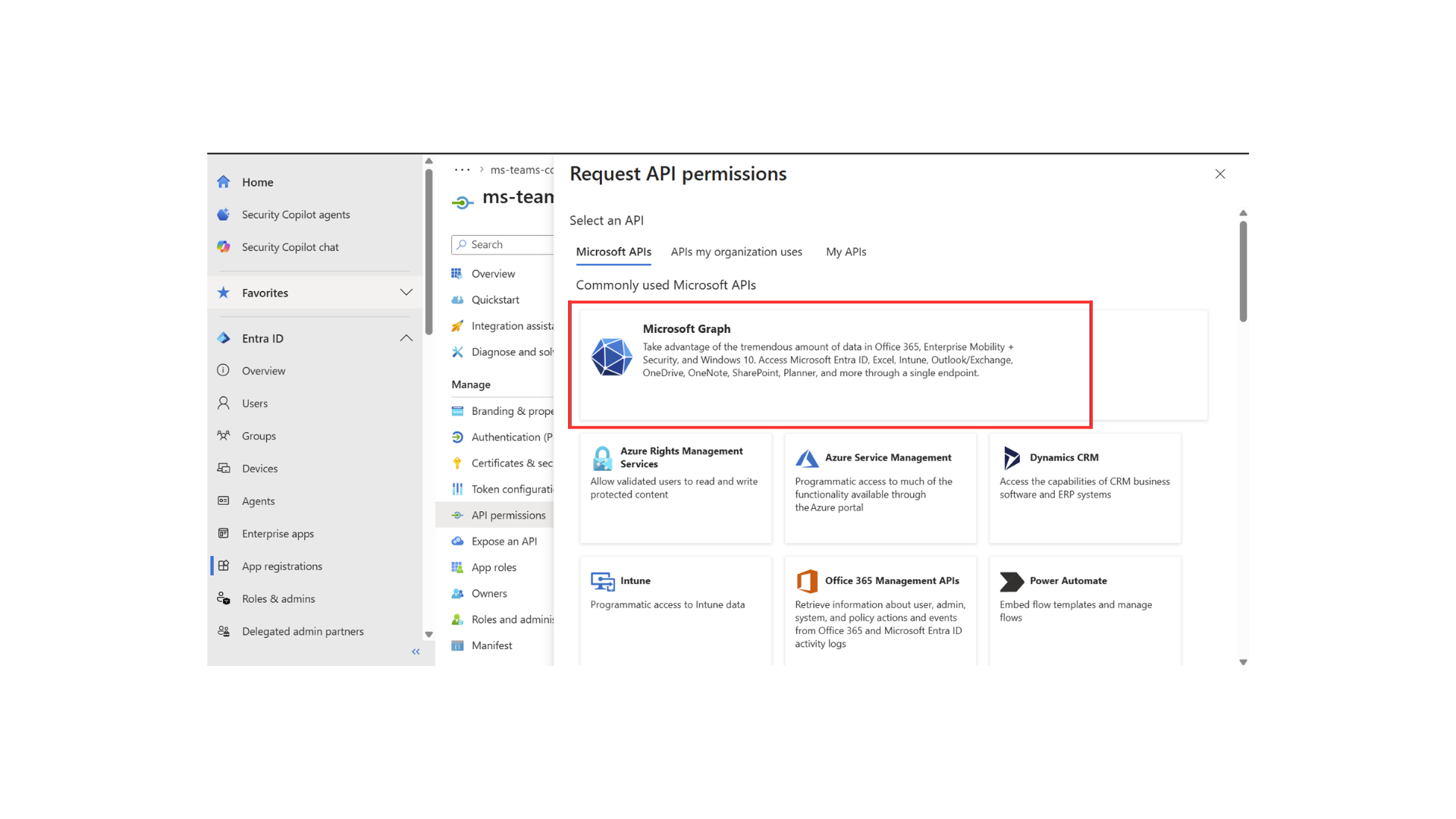Click the Intune monitor icon
Image resolution: width=1456 pixels, height=819 pixels.
tap(603, 581)
